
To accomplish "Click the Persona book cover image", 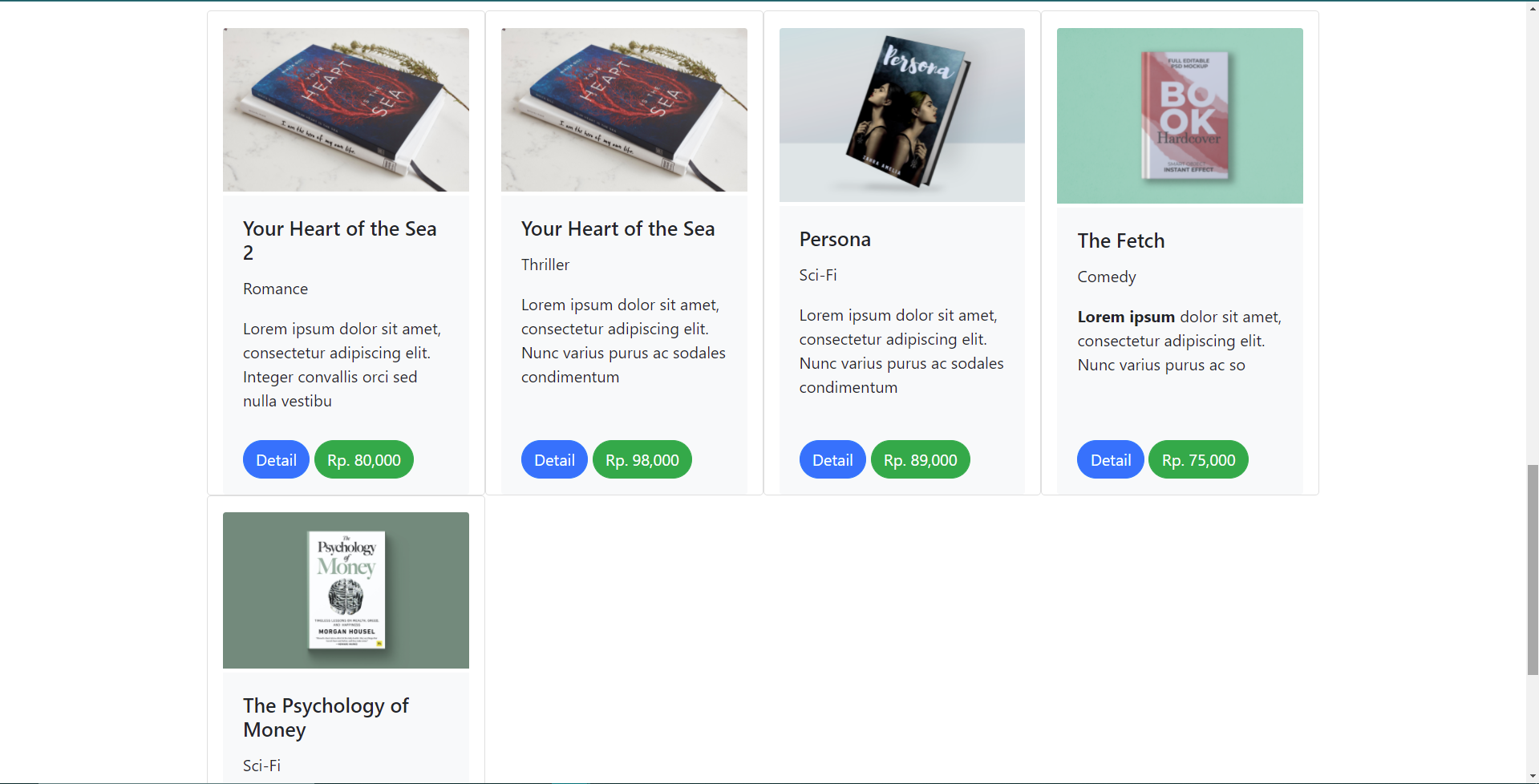I will pyautogui.click(x=901, y=115).
